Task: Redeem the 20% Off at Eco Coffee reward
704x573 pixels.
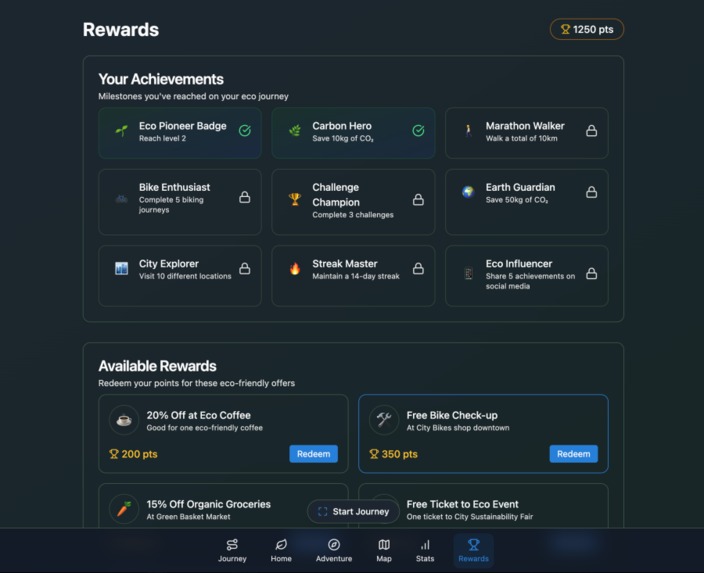Action: [x=313, y=454]
